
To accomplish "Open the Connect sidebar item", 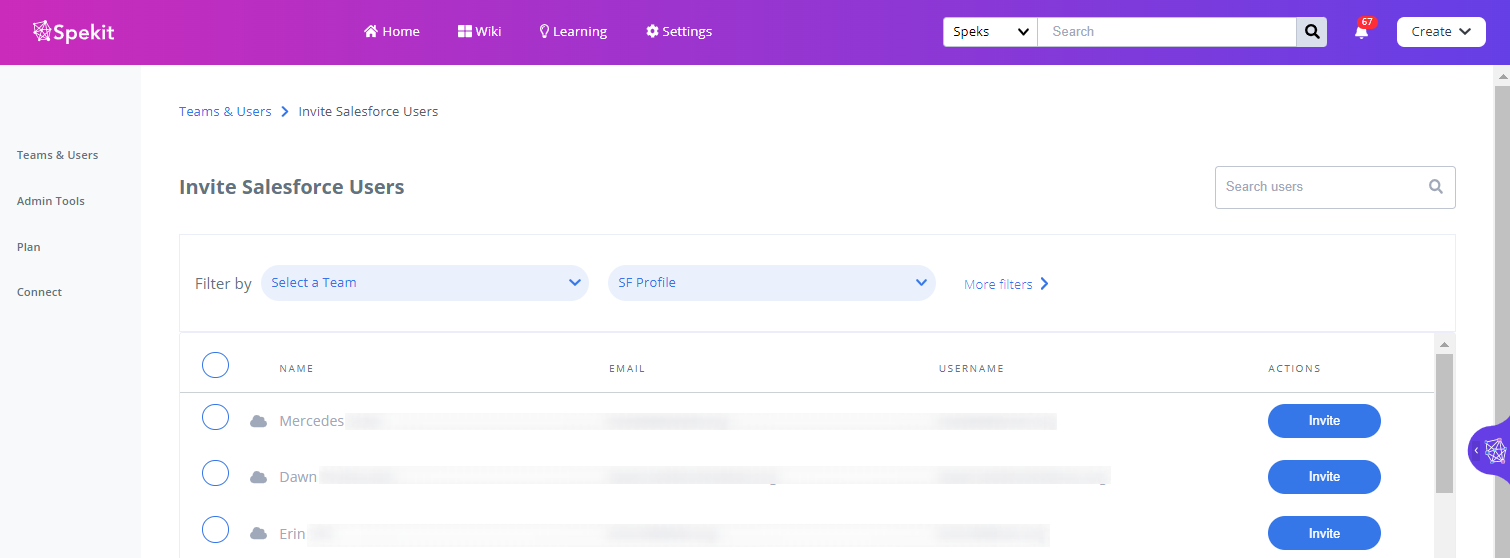I will click(x=39, y=292).
